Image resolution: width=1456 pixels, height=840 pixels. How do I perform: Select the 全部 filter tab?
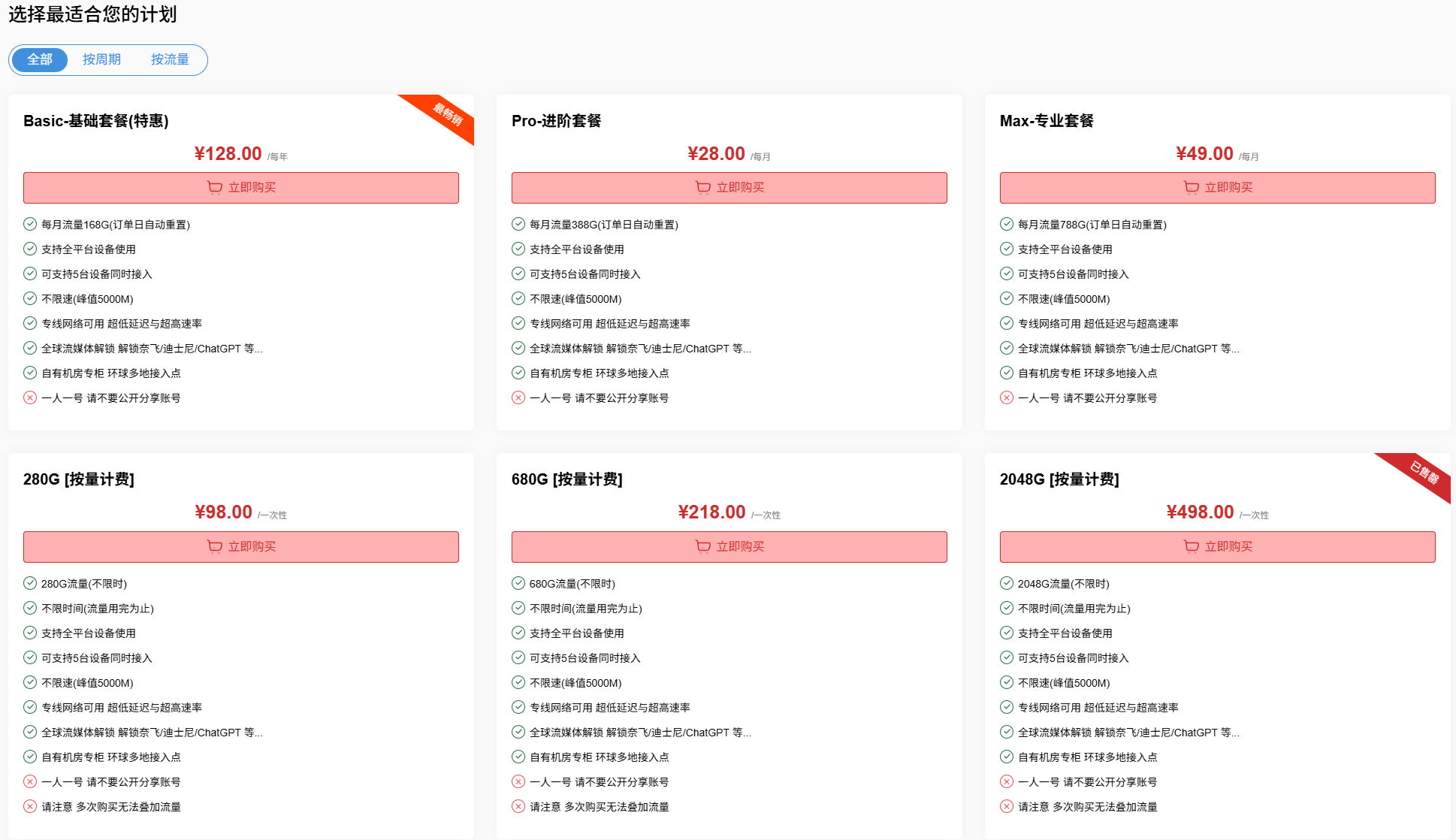point(40,59)
